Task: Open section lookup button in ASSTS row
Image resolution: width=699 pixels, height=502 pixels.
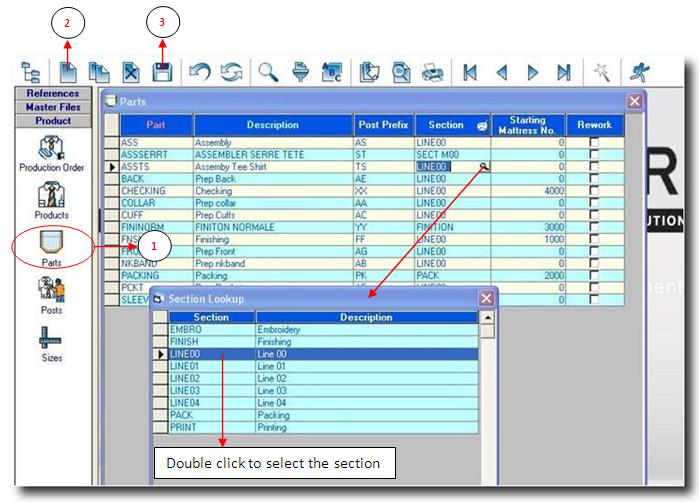Action: 485,167
